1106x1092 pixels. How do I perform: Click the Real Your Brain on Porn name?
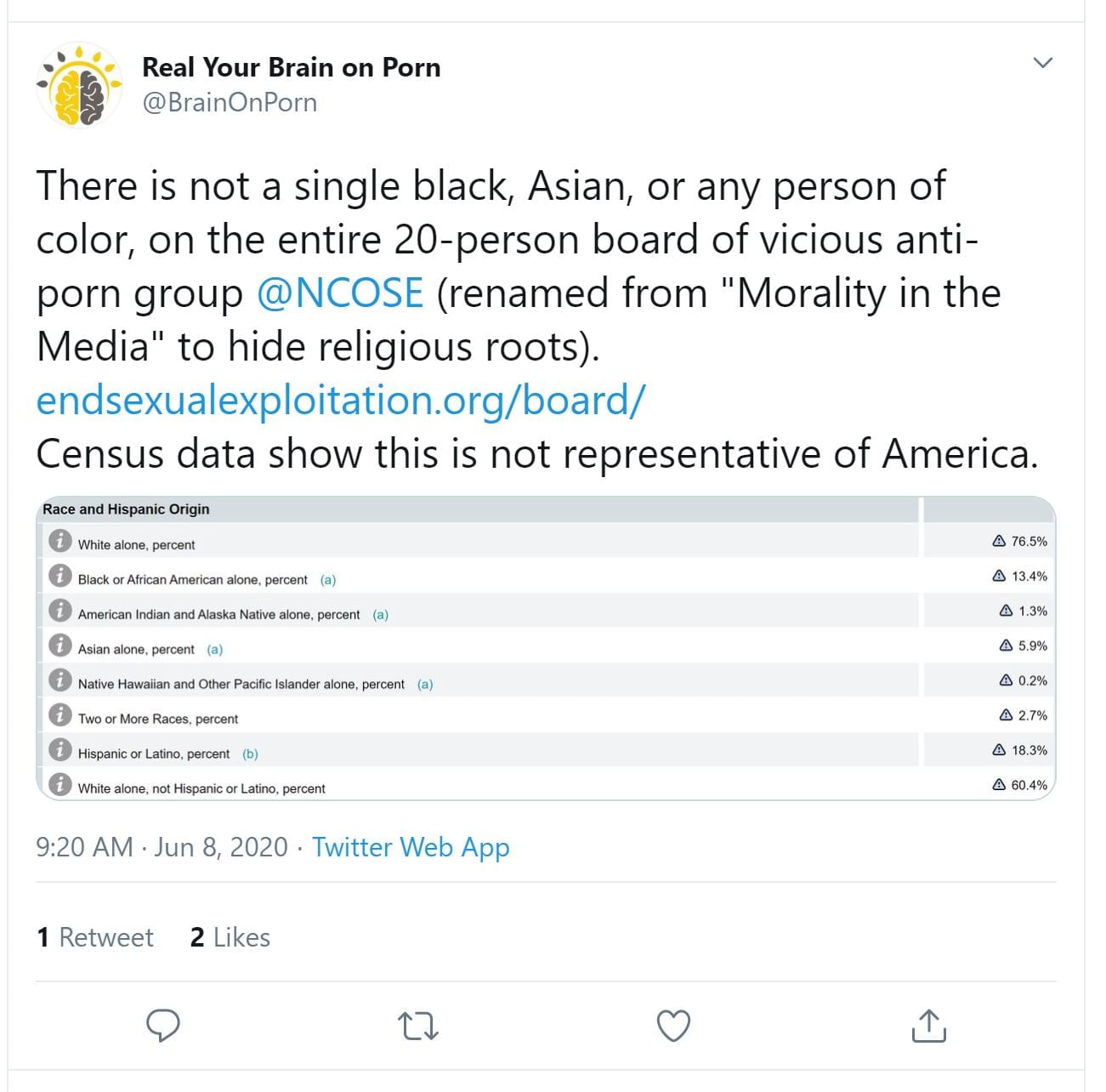coord(291,67)
